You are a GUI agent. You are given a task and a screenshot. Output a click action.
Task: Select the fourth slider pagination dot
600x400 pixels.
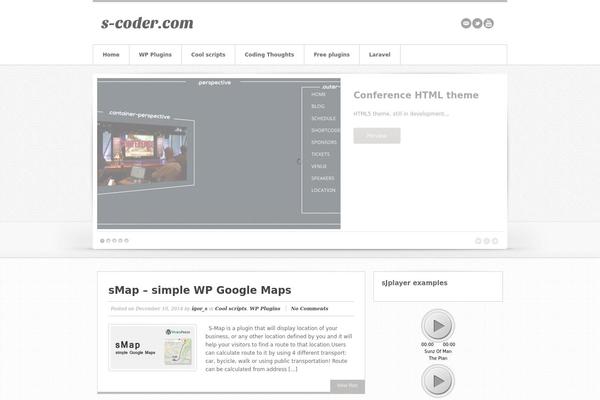(x=121, y=241)
